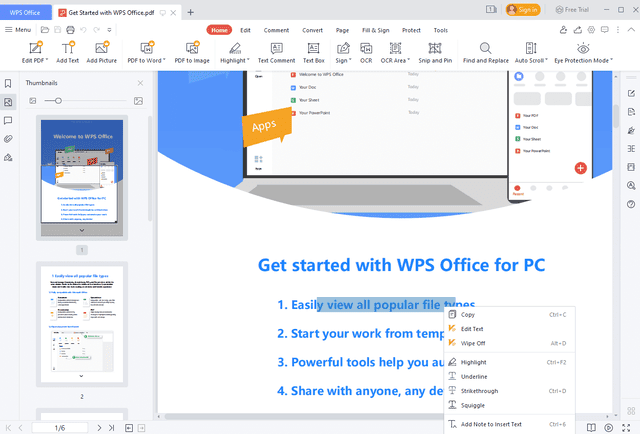Toggle Eye Protection Mode
This screenshot has height=434, width=640.
[x=582, y=47]
